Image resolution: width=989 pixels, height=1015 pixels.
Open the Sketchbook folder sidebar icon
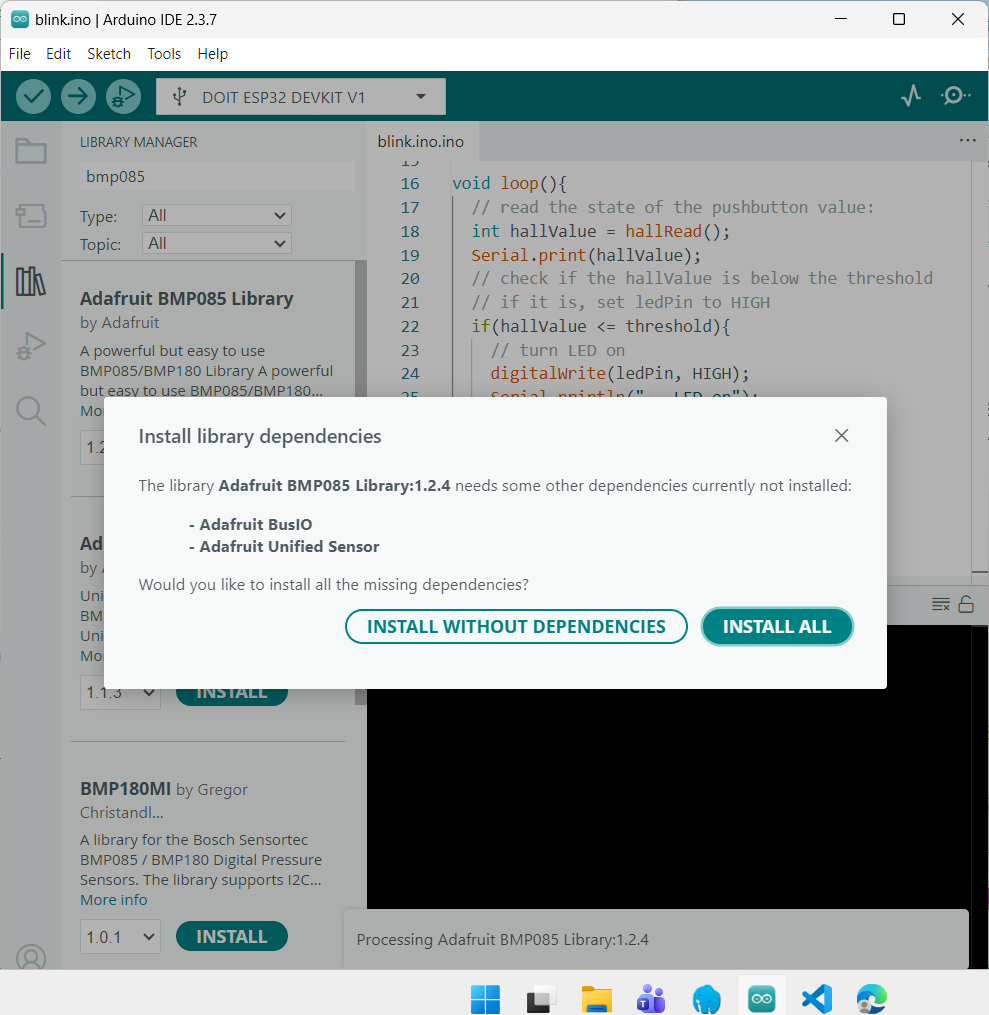pos(31,151)
